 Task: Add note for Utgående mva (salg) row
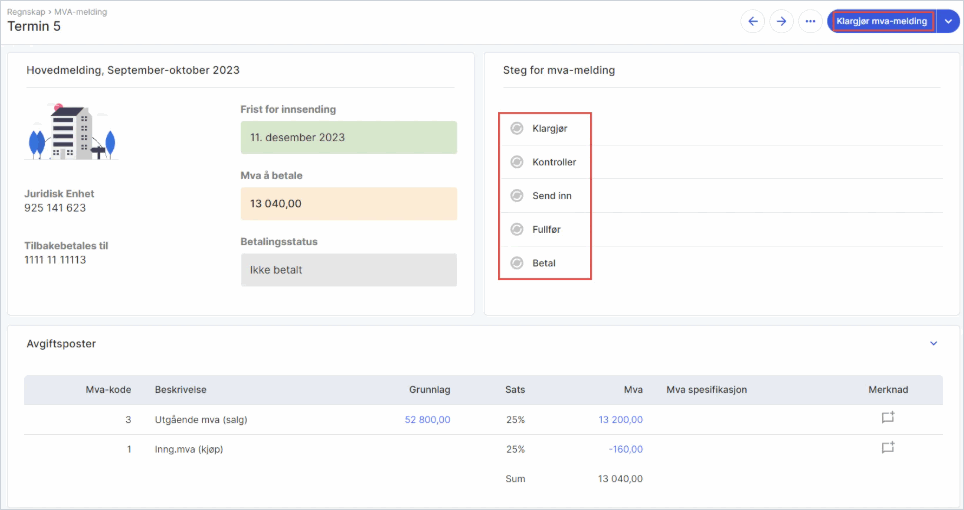click(x=888, y=418)
